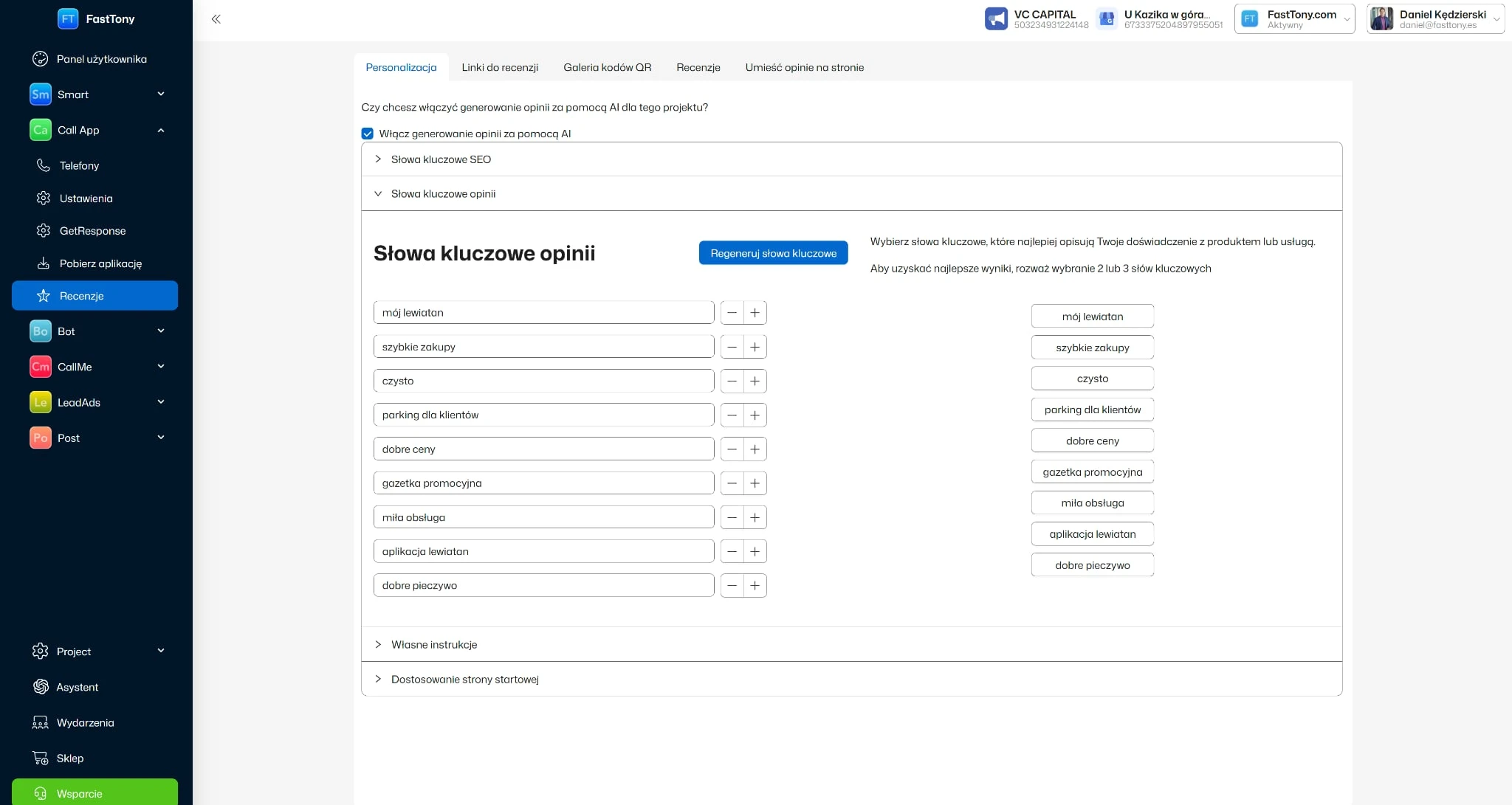This screenshot has height=805, width=1512.
Task: Open Telefony phone icon
Action: click(x=44, y=165)
